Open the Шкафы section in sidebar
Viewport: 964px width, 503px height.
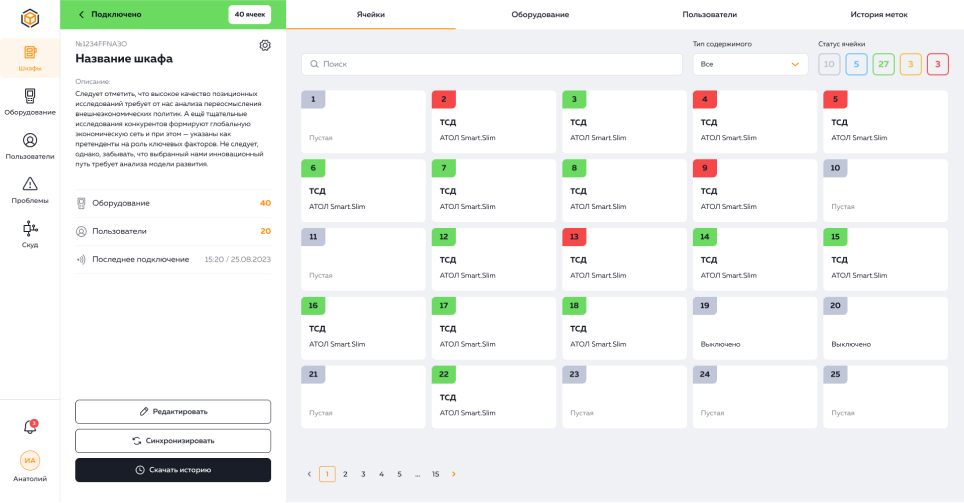tap(30, 58)
